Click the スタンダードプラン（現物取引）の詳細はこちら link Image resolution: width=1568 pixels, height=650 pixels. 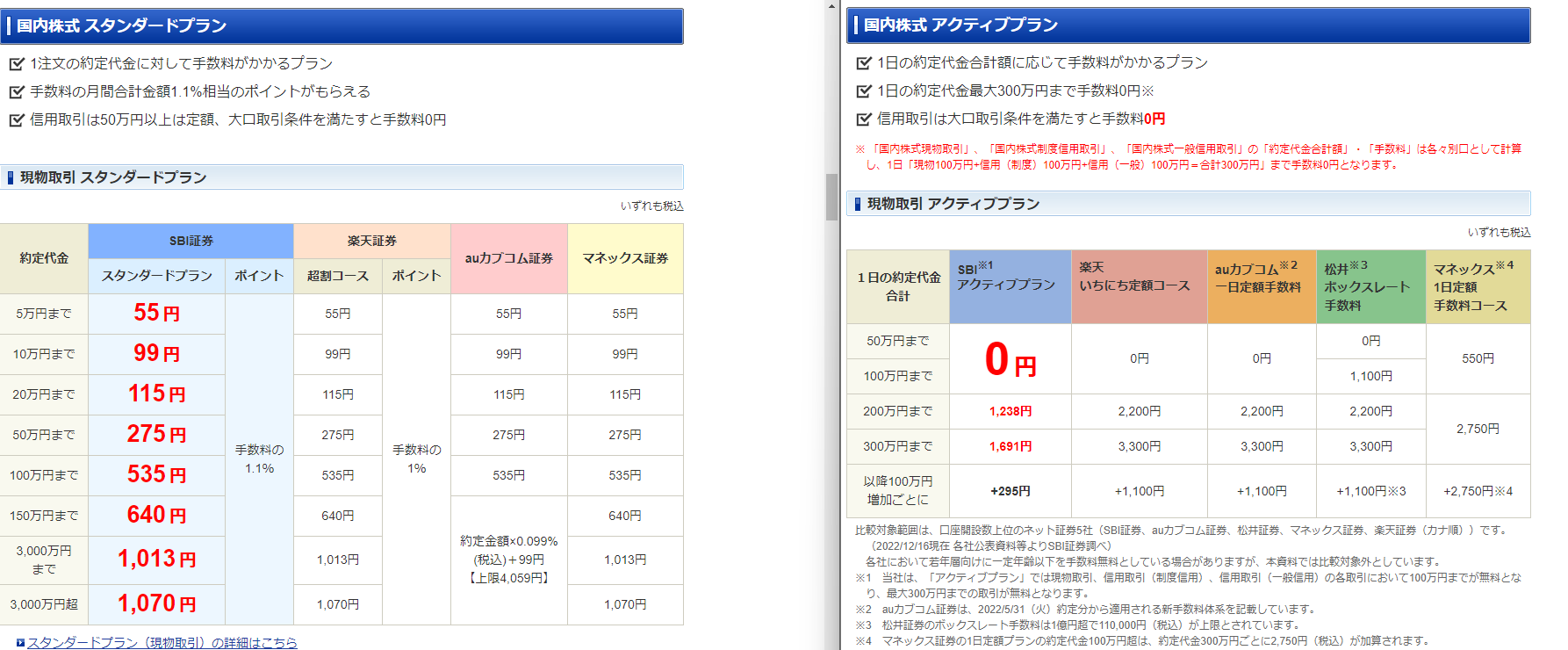coord(162,642)
